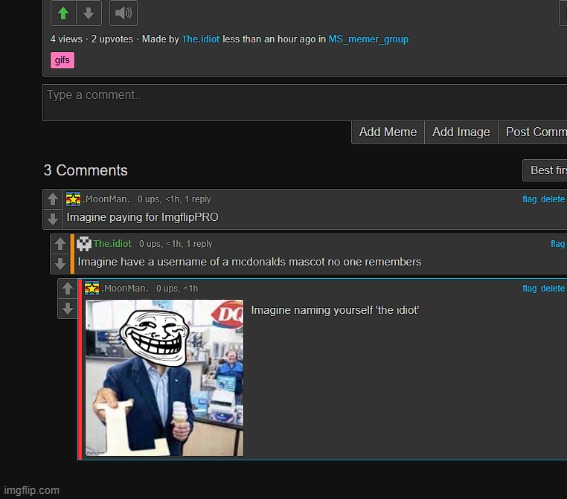Delete MoonMan's 'Imagine paying for ImgflipPRO' comment
The width and height of the screenshot is (567, 499).
553,199
